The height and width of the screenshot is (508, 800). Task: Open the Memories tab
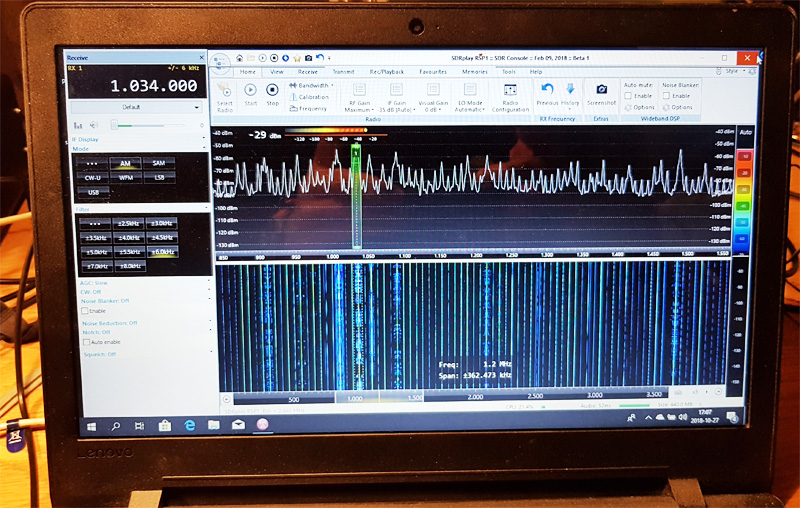474,72
